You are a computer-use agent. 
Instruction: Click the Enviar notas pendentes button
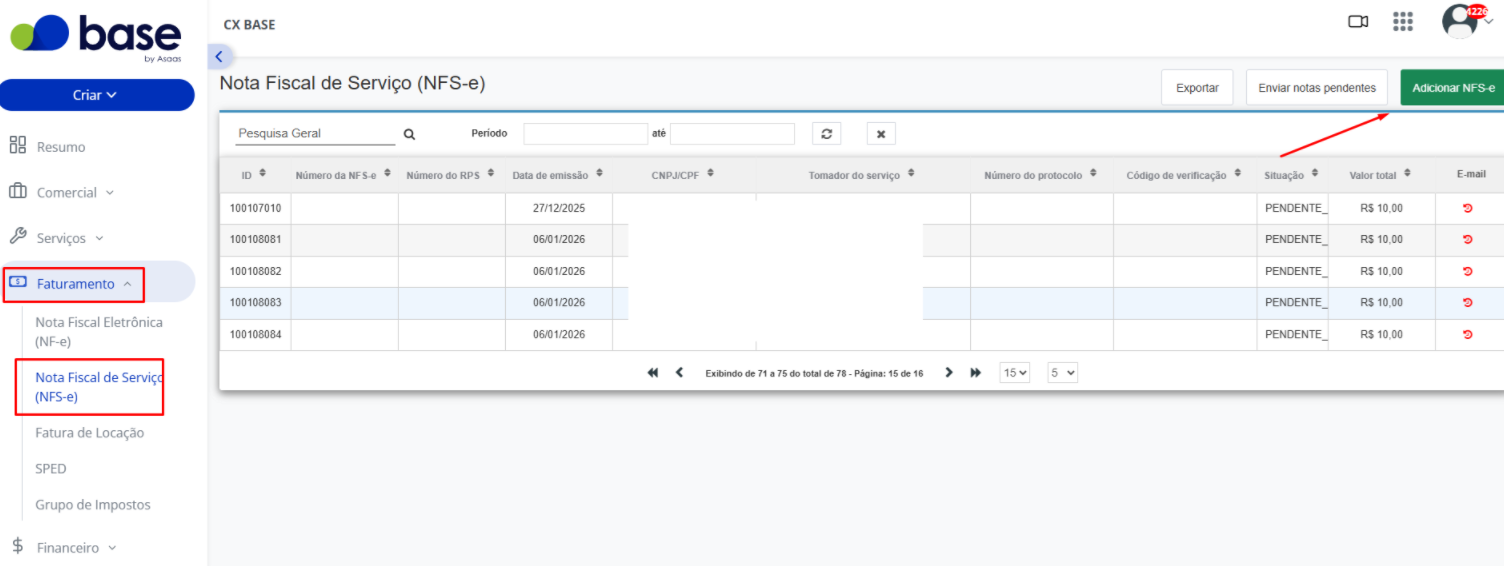coord(1317,88)
